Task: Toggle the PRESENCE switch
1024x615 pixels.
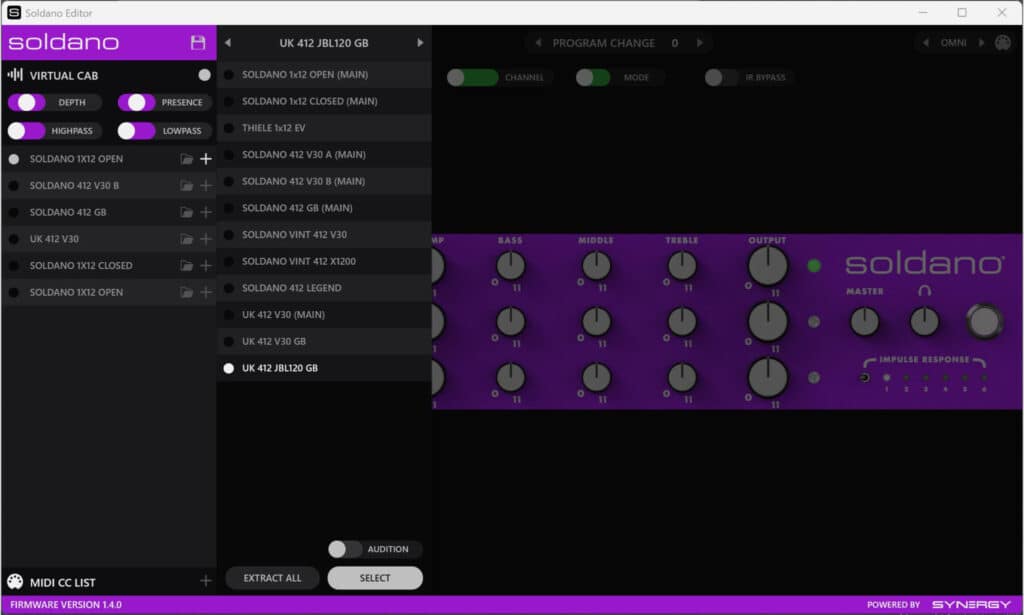Action: (136, 102)
